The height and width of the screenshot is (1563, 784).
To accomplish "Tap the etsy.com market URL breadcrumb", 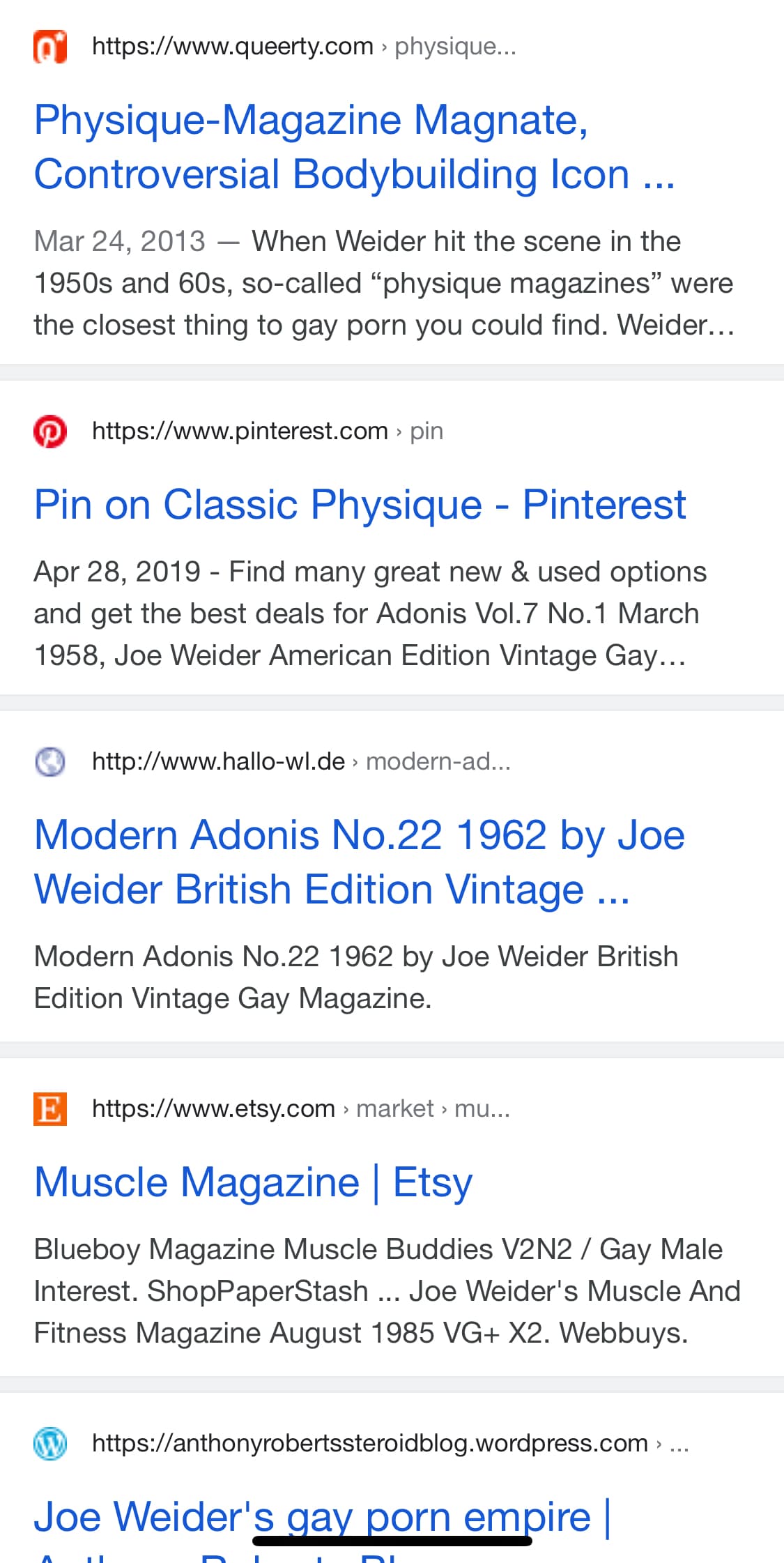I will [x=301, y=1108].
